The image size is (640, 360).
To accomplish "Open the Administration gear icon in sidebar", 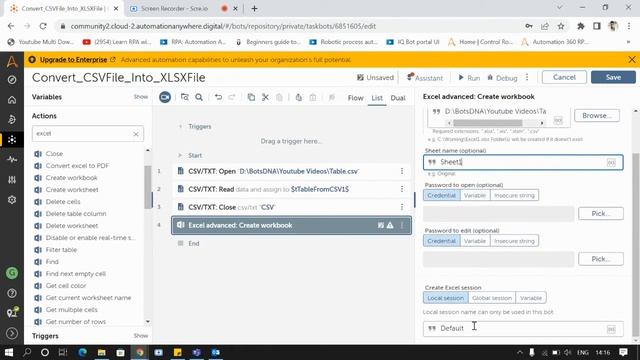I will pos(12,200).
